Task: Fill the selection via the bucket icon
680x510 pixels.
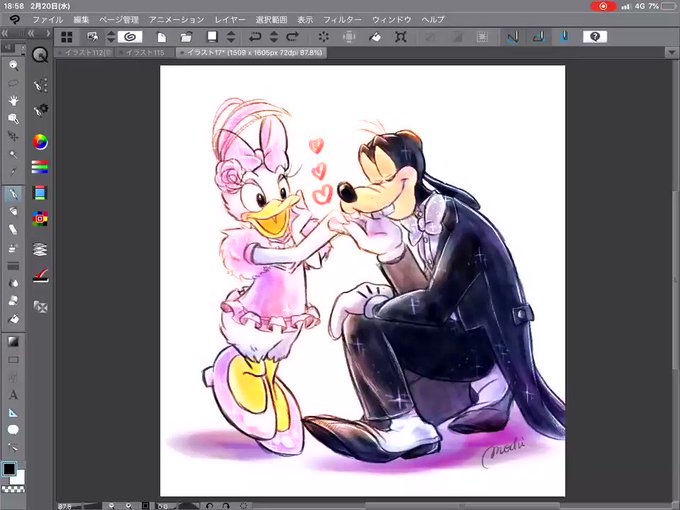Action: coord(375,37)
